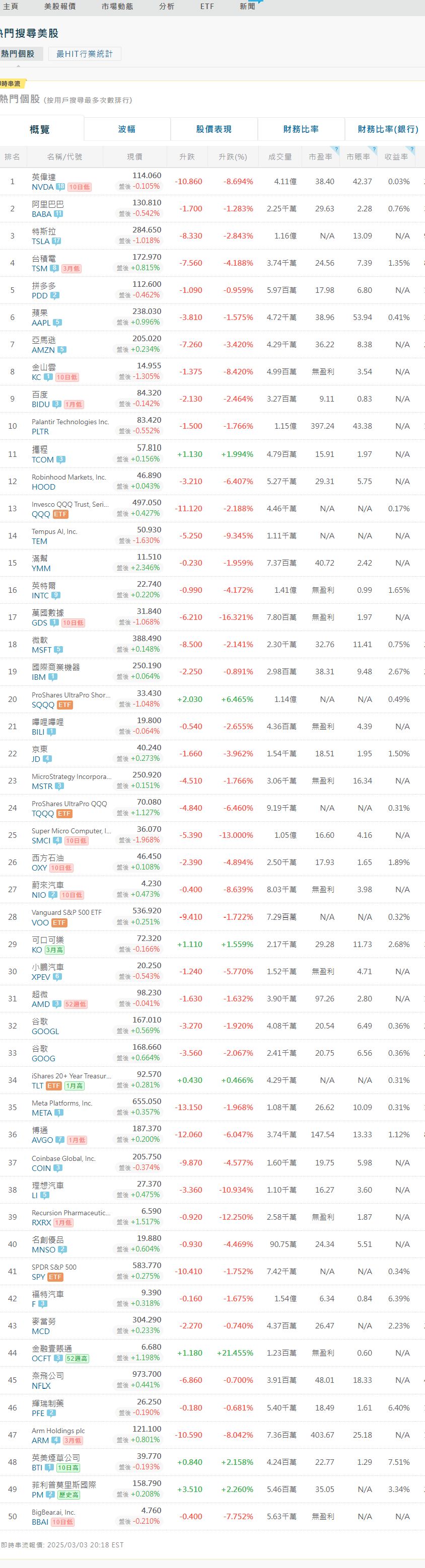Click the 歷史高 tag next to PM
Screen dimensions: 425x1568
pos(69,1495)
